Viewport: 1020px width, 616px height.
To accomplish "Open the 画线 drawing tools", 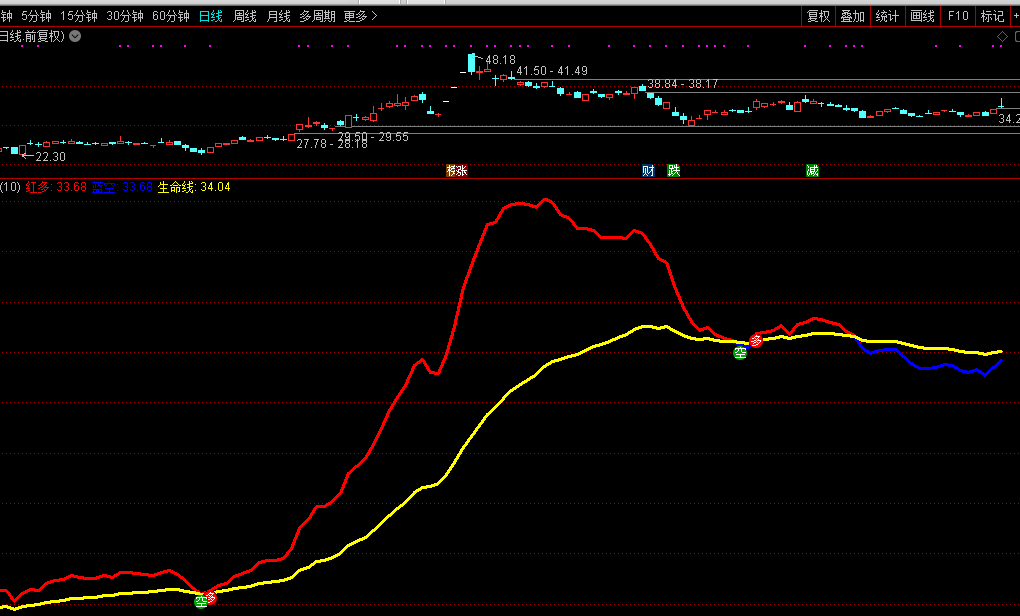I will coord(922,16).
